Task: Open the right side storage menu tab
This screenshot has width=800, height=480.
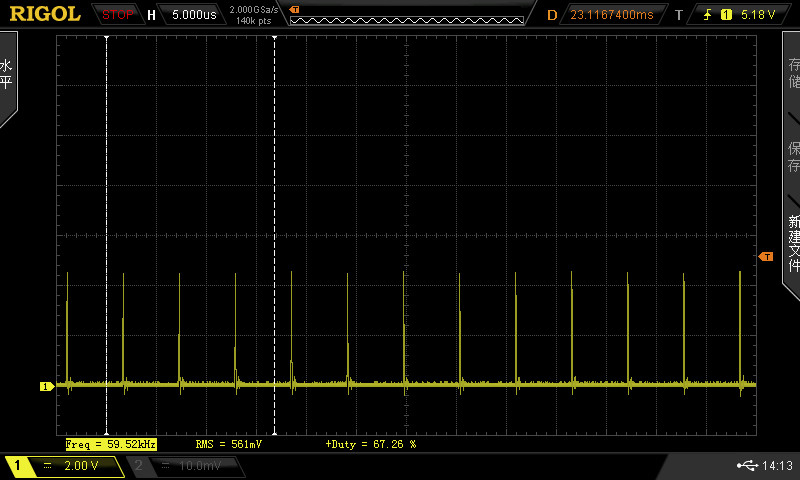Action: 793,73
